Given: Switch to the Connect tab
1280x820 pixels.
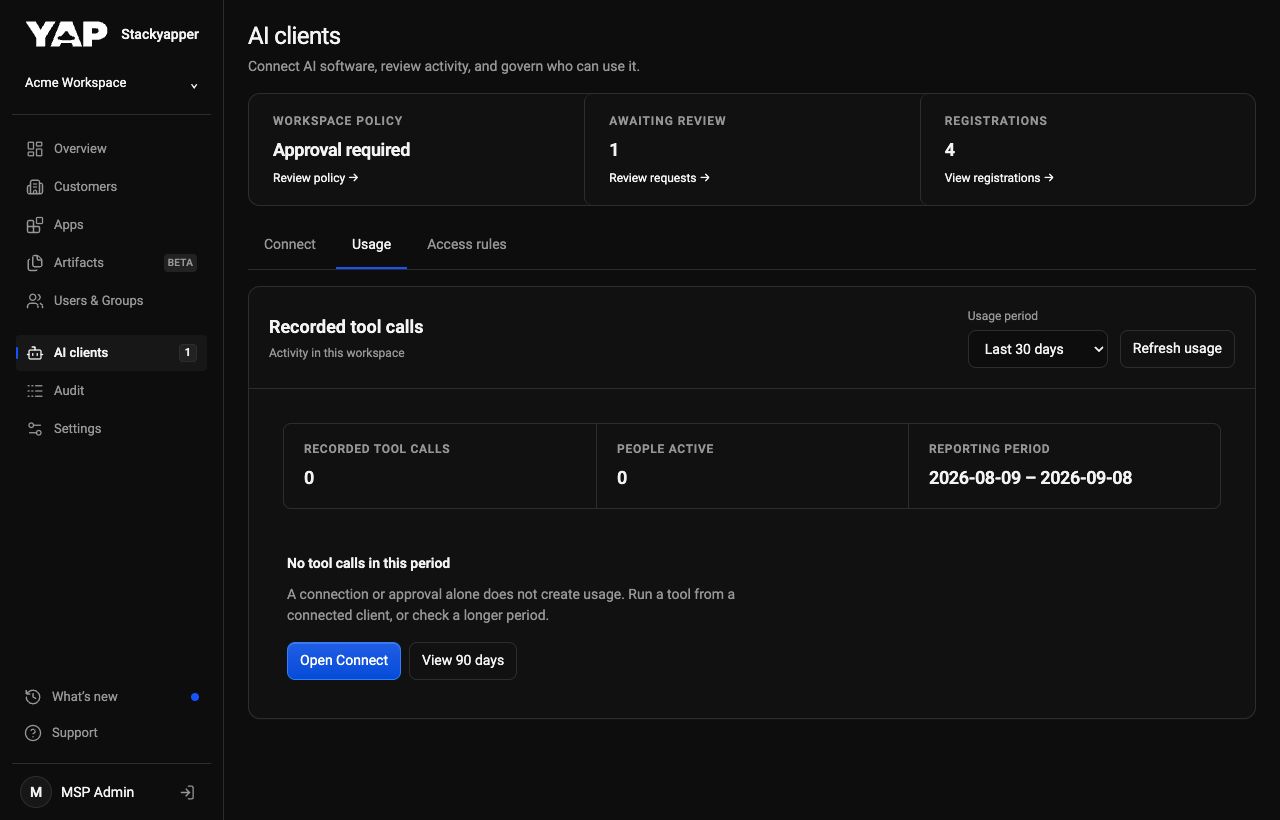Looking at the screenshot, I should (x=290, y=244).
